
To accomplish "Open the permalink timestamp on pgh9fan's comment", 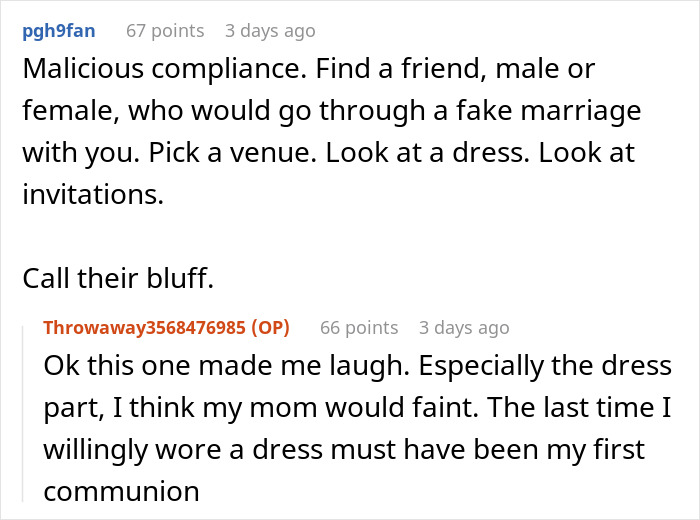I will [270, 31].
